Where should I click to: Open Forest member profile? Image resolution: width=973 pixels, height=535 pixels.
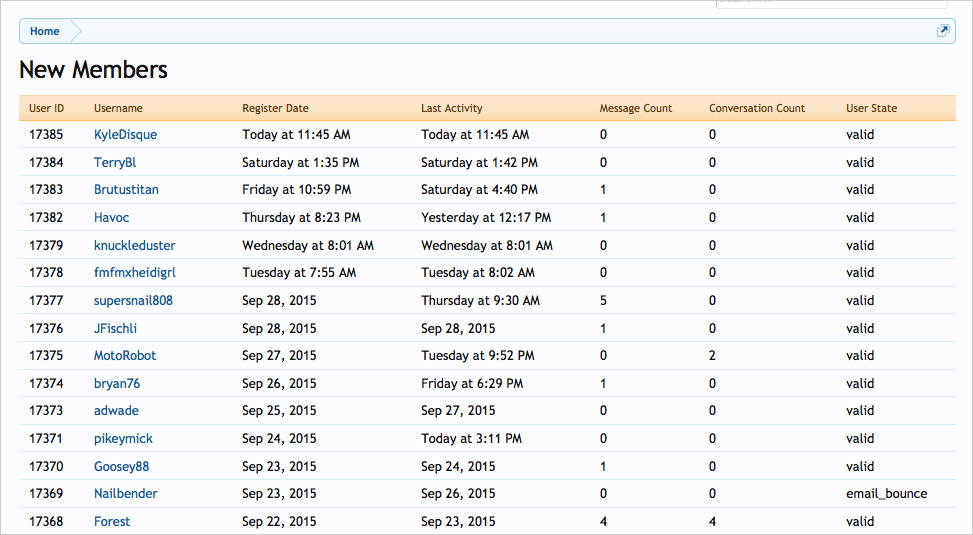112,521
